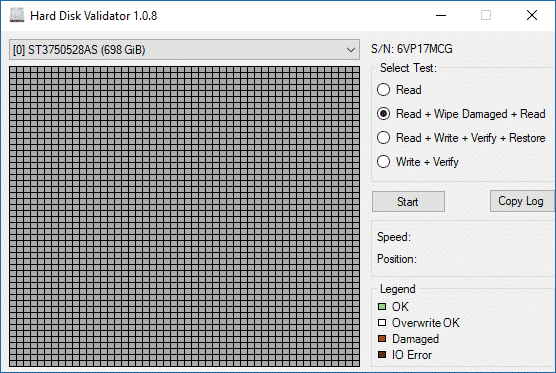Click the Speed label
This screenshot has width=556, height=373.
click(x=394, y=237)
